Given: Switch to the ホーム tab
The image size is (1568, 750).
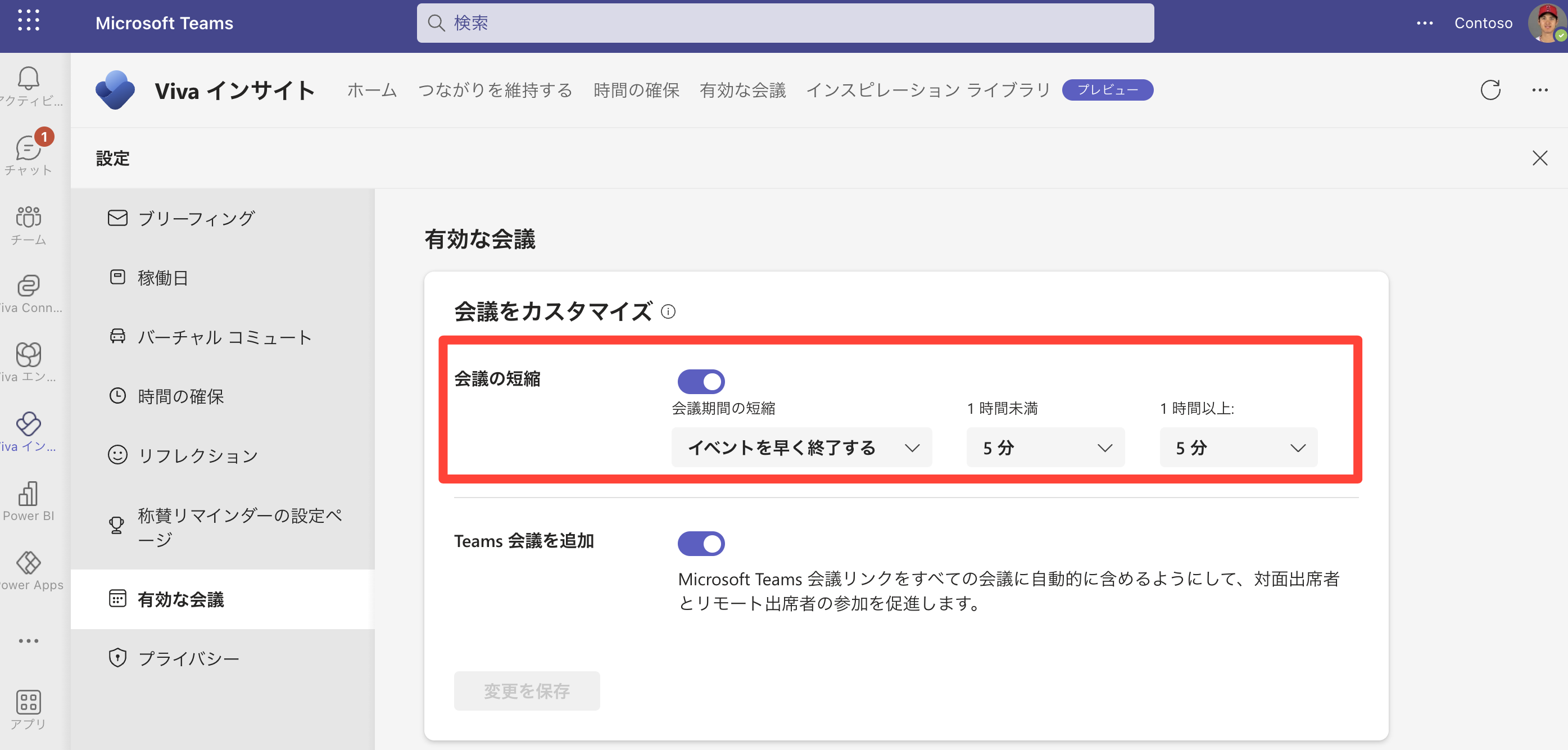Looking at the screenshot, I should [x=372, y=90].
